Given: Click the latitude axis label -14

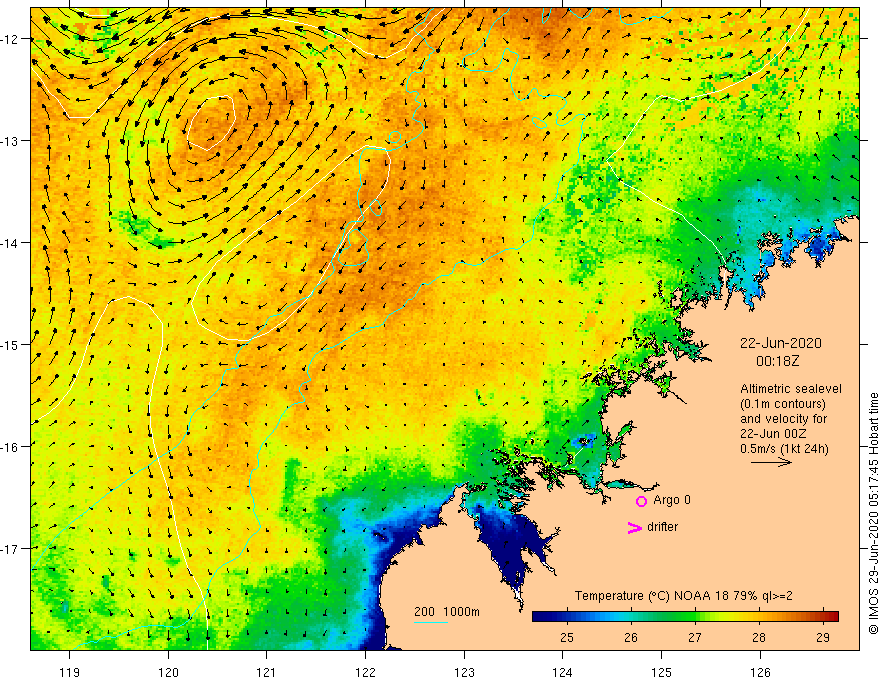Looking at the screenshot, I should (10, 243).
